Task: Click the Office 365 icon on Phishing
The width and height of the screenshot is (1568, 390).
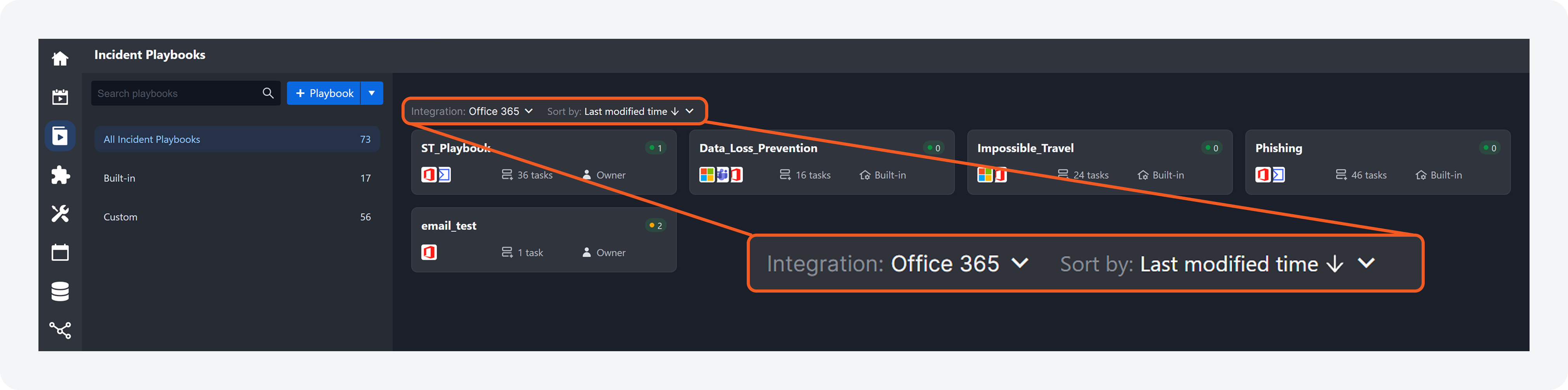Action: 1263,175
